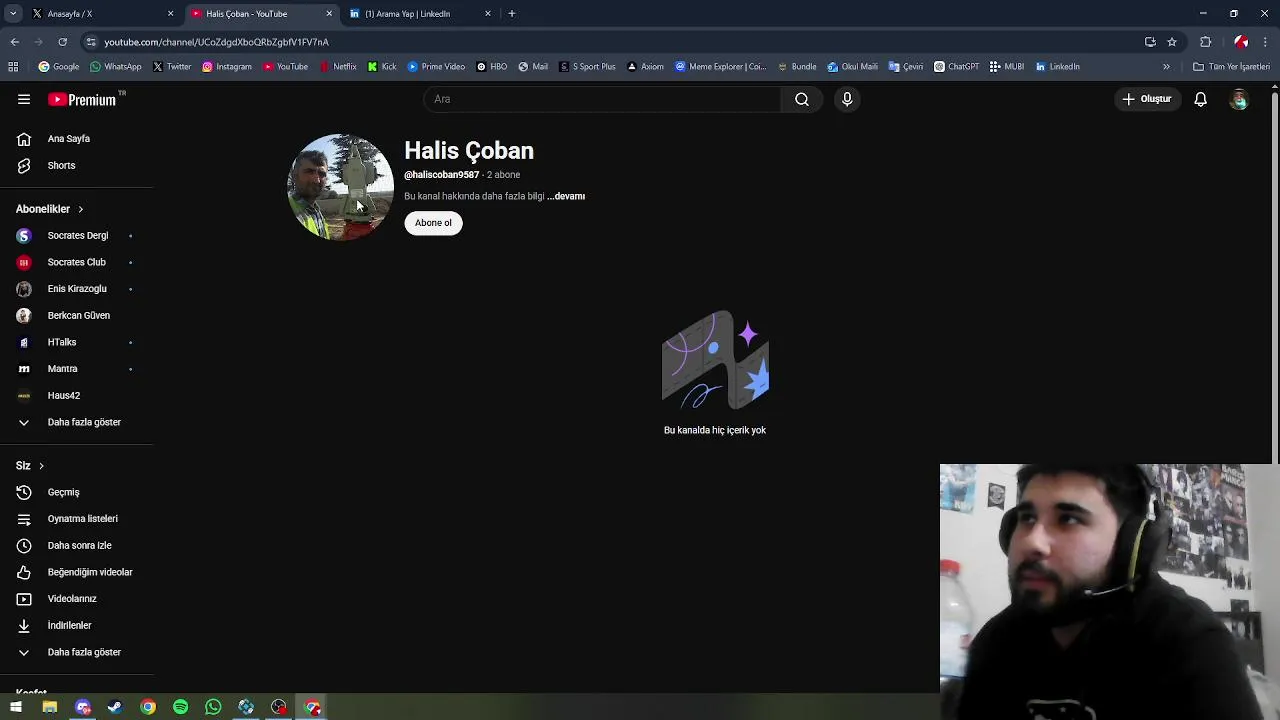The image size is (1280, 720).
Task: Open the Kick bookmark
Action: (x=382, y=67)
